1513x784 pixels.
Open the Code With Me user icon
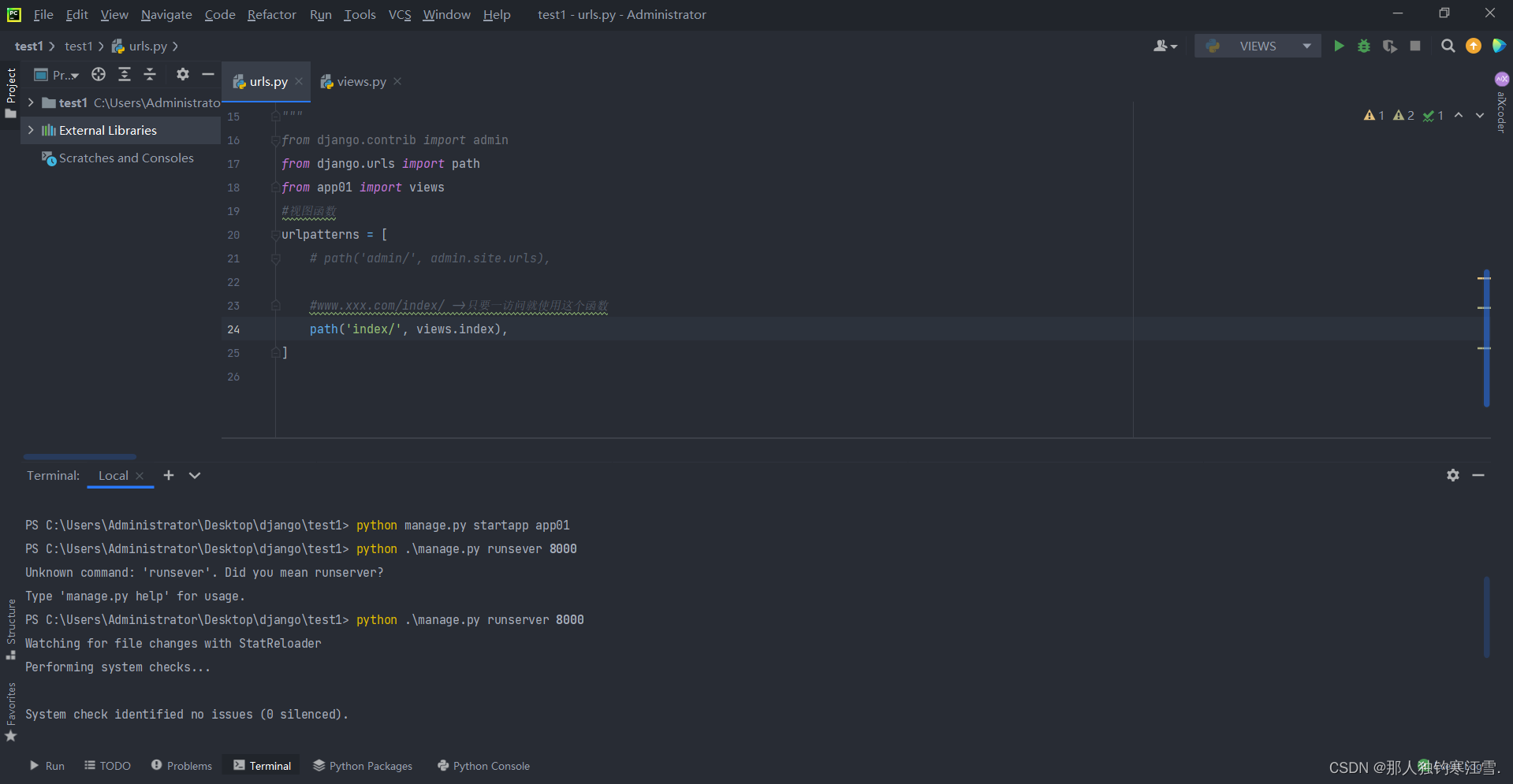[x=1165, y=46]
